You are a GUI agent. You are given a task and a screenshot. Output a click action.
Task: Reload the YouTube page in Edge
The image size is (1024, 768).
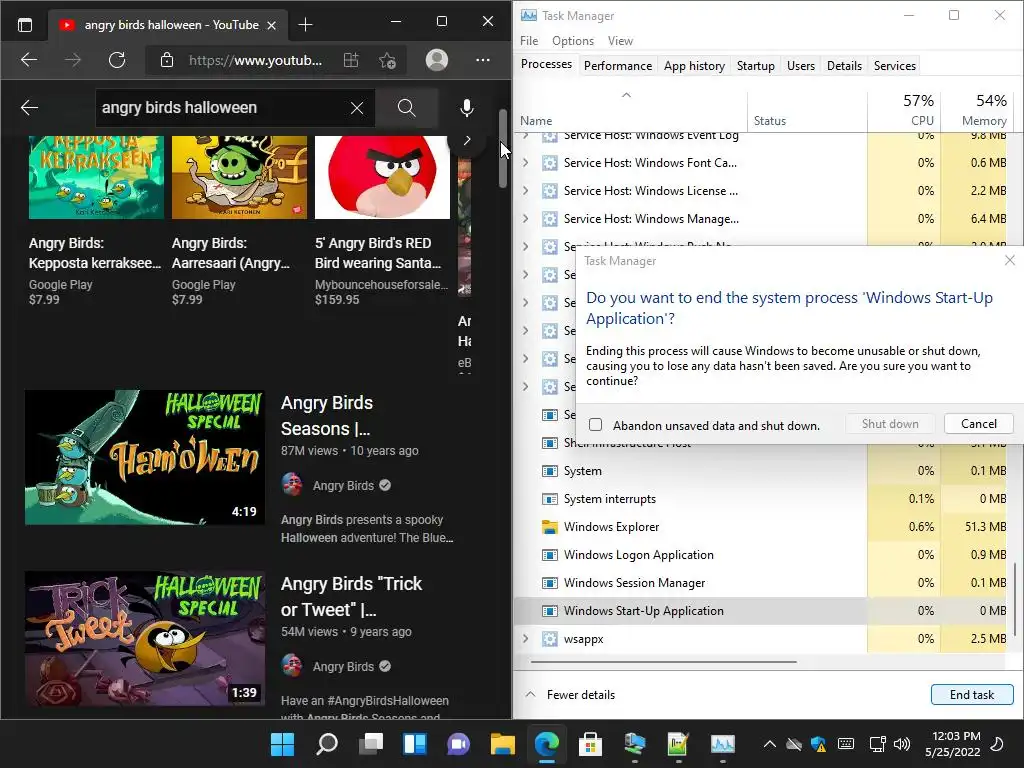pos(117,60)
